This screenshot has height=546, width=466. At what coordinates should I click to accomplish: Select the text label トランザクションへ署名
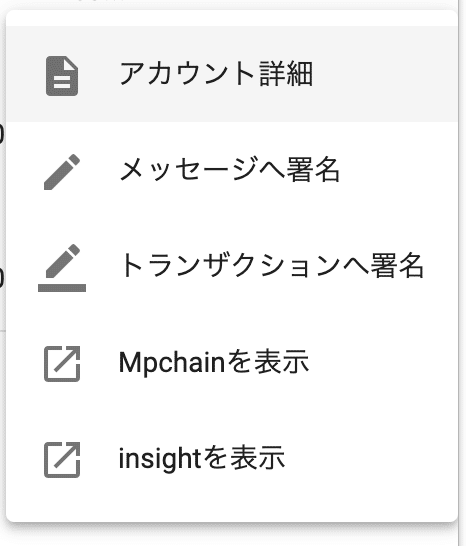pyautogui.click(x=272, y=266)
